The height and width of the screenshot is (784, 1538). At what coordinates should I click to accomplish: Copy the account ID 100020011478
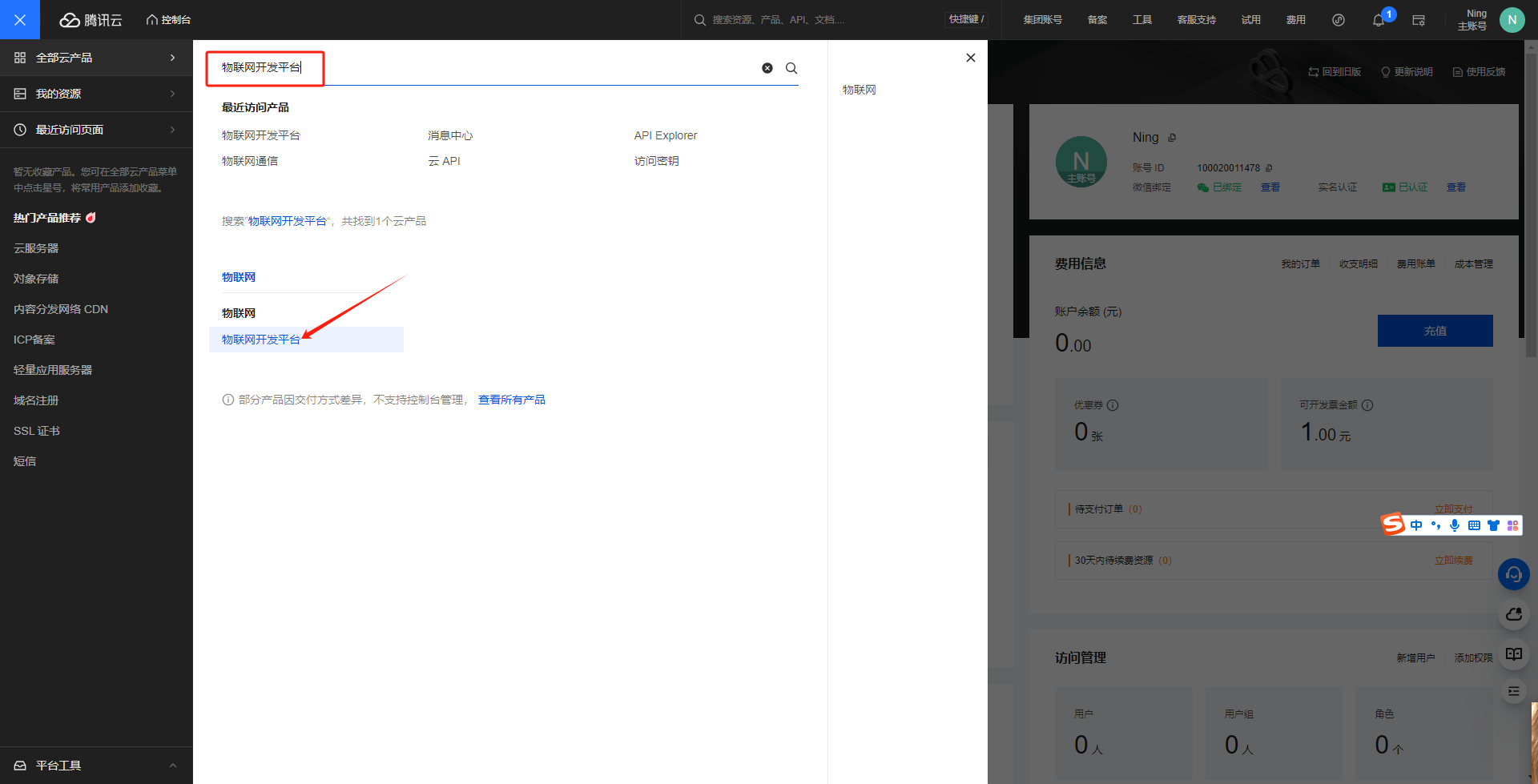1269,168
